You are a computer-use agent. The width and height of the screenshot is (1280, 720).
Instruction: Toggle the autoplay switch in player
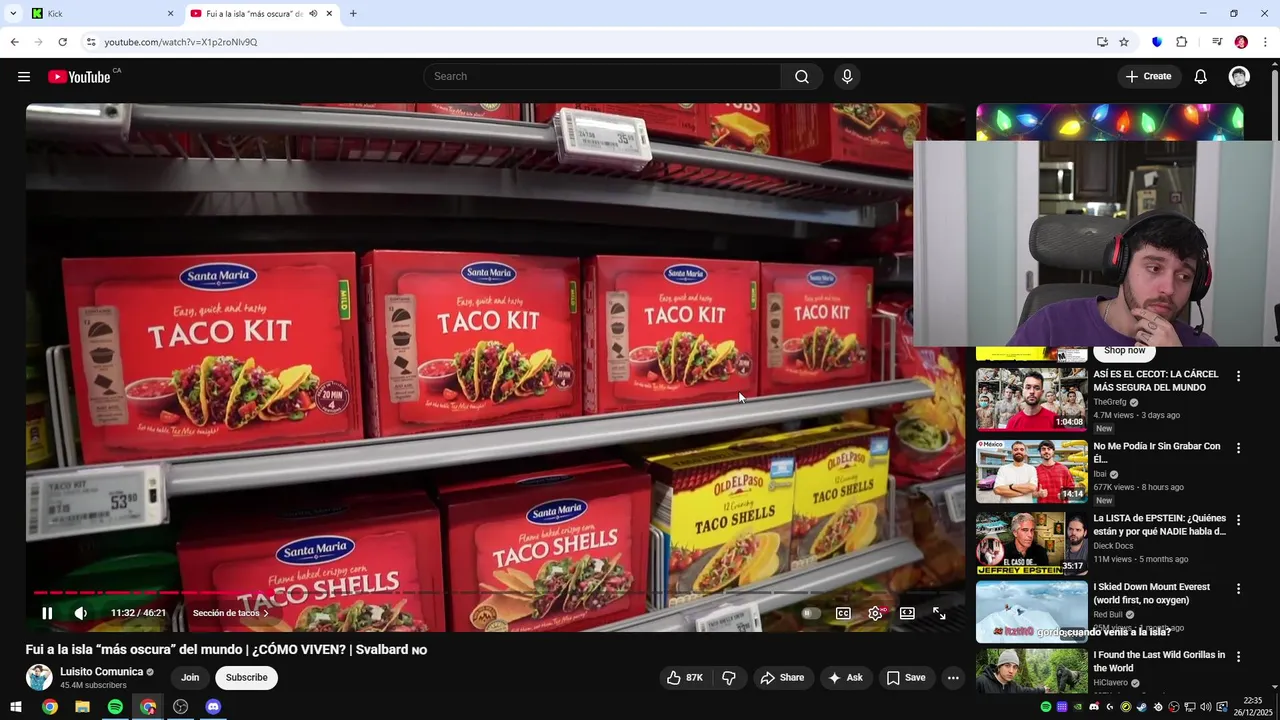click(811, 613)
